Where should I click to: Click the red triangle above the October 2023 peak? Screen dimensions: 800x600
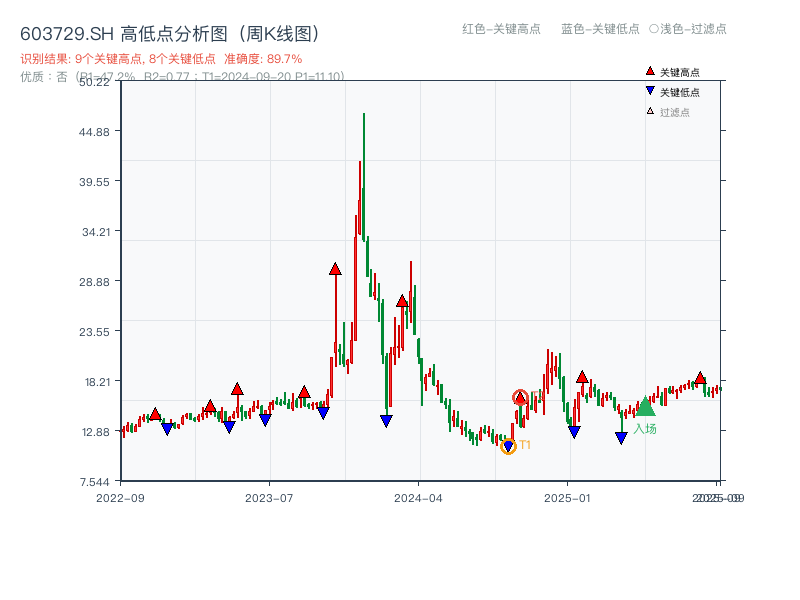click(x=334, y=268)
